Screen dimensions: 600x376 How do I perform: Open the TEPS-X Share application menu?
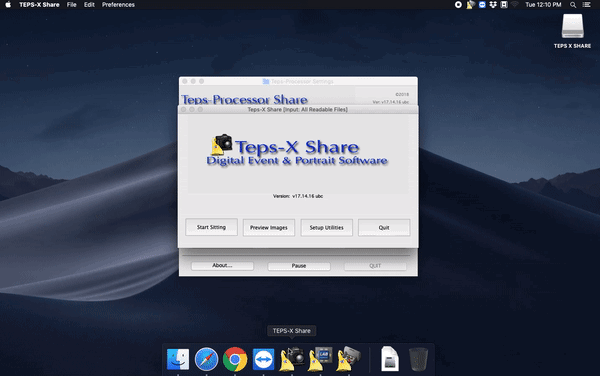[39, 5]
